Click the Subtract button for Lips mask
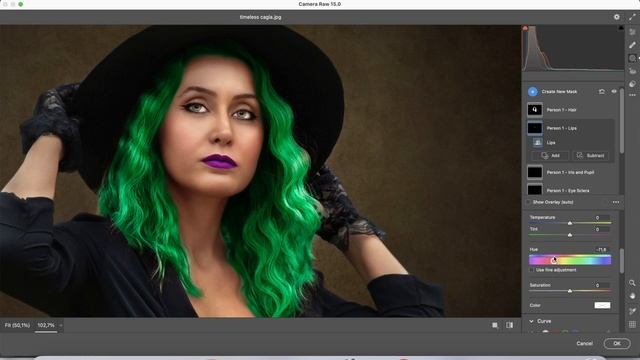This screenshot has width=640, height=360. coord(590,156)
